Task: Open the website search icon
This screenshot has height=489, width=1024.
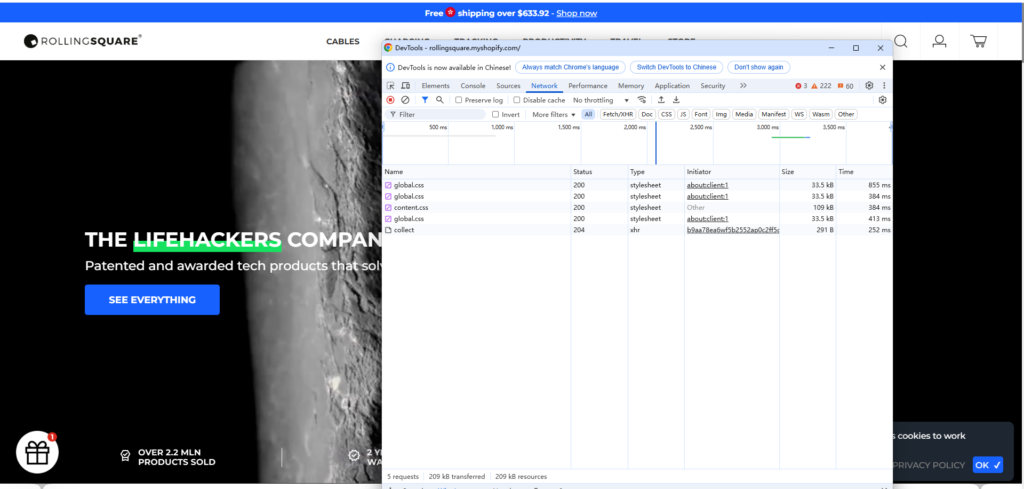Action: 901,41
